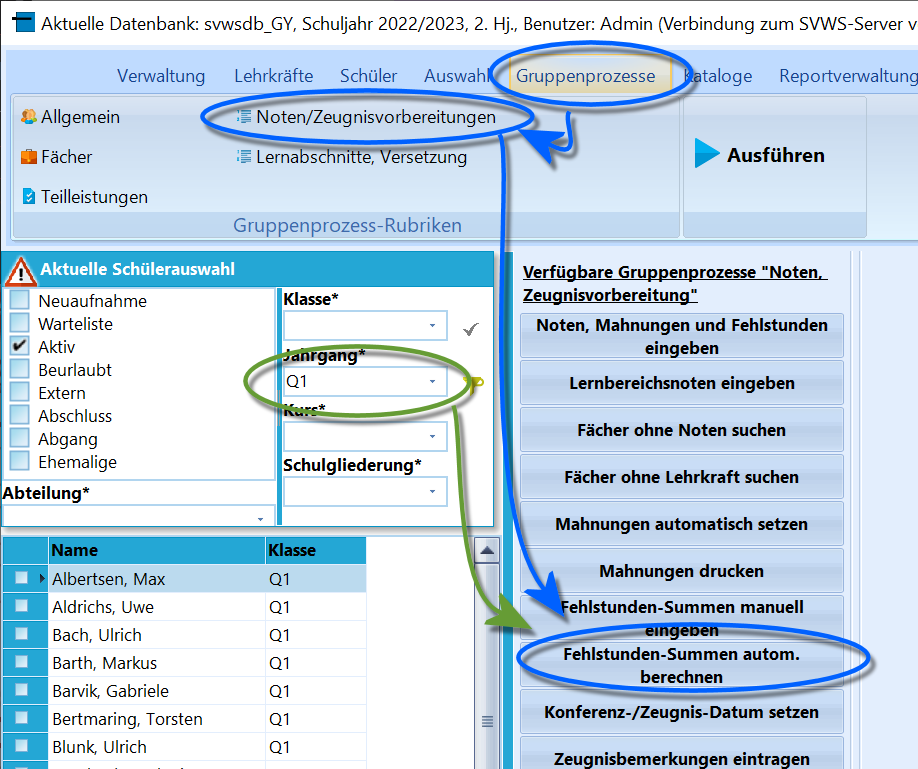Click the warning triangle in Schülerauswahl header
The width and height of the screenshot is (918, 769).
coord(20,271)
